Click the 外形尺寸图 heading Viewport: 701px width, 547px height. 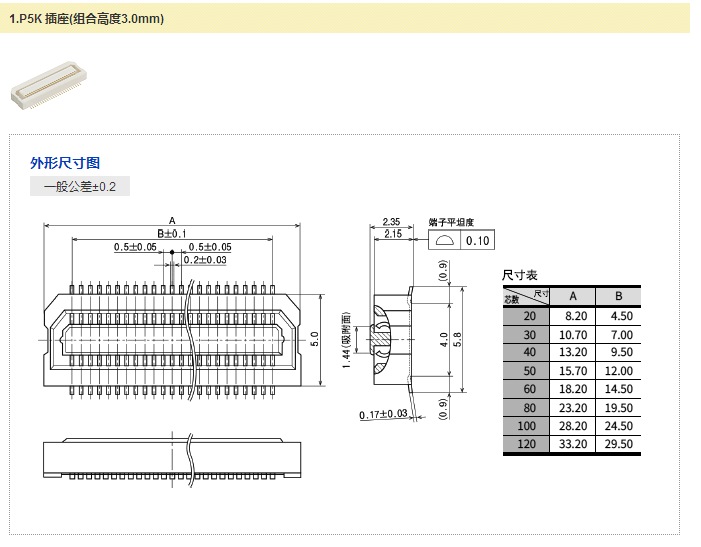(x=65, y=163)
